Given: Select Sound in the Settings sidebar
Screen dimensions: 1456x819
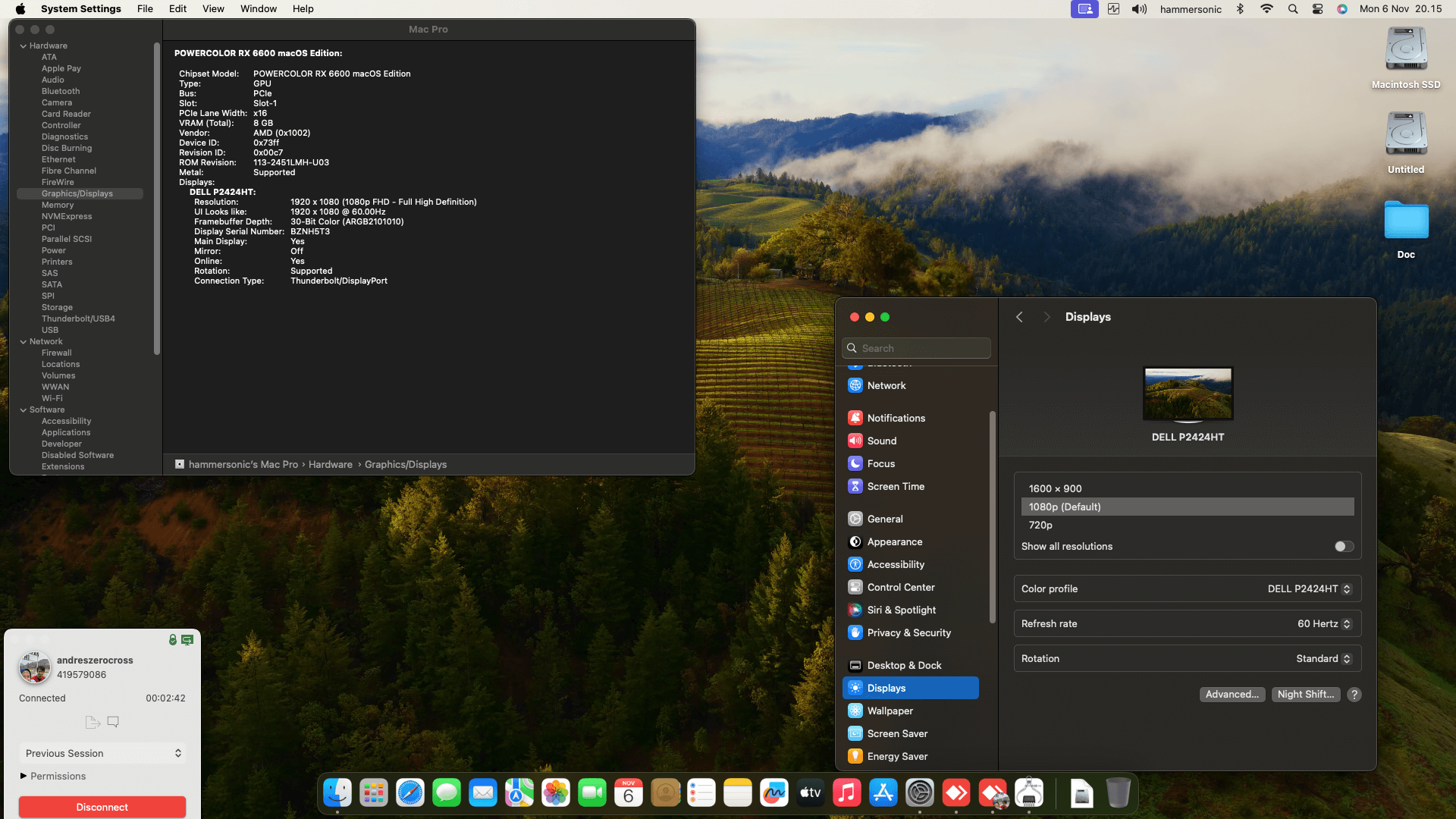Looking at the screenshot, I should [910, 441].
